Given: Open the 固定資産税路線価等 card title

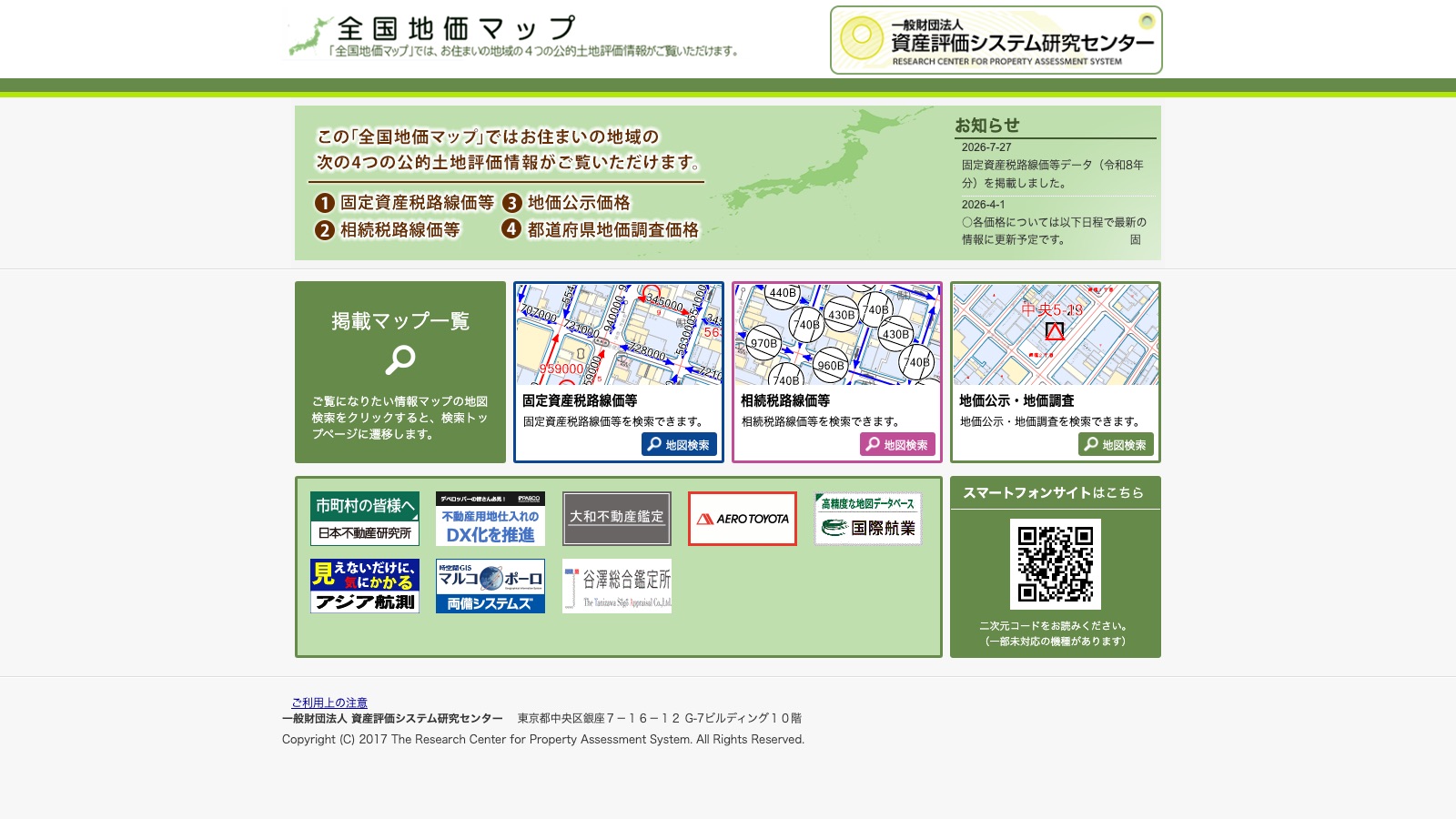Looking at the screenshot, I should click(x=580, y=400).
